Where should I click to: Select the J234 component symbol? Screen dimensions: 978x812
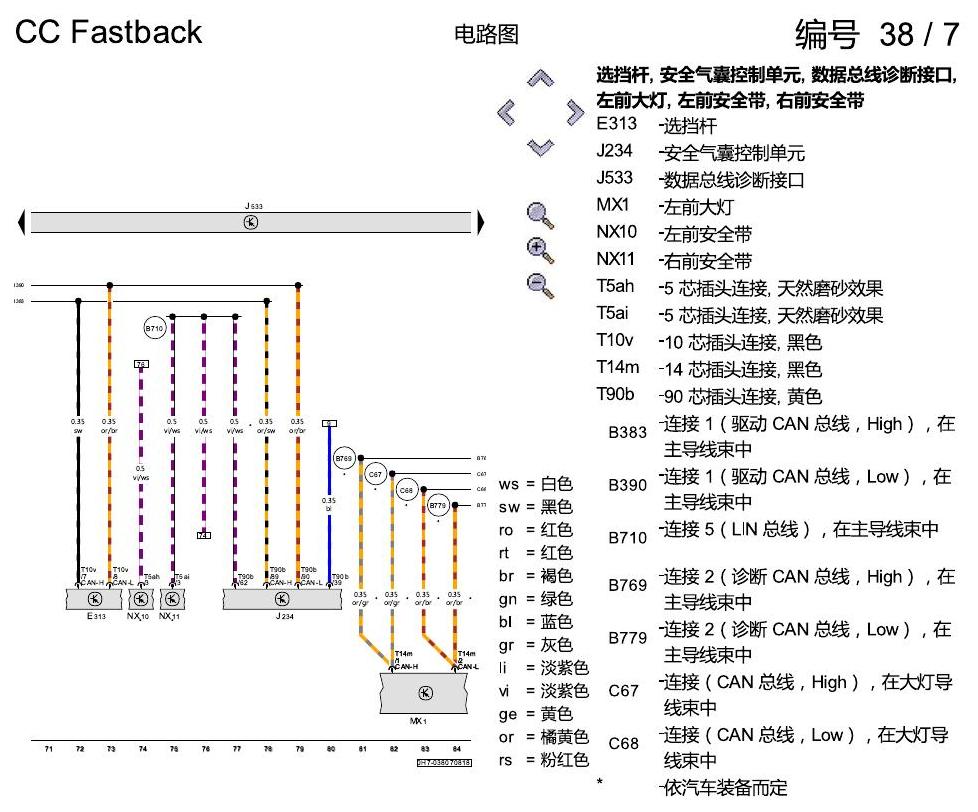282,599
